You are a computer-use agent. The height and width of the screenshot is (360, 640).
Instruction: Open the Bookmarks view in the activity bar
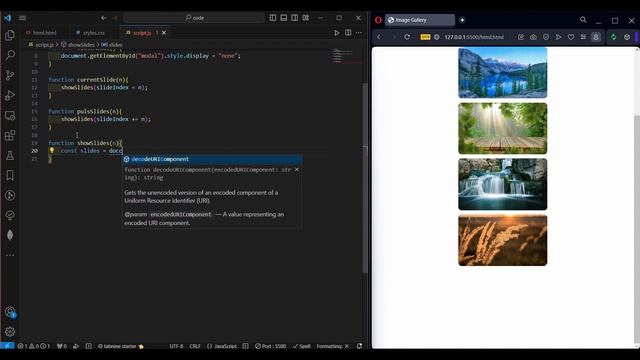pyautogui.click(x=10, y=176)
